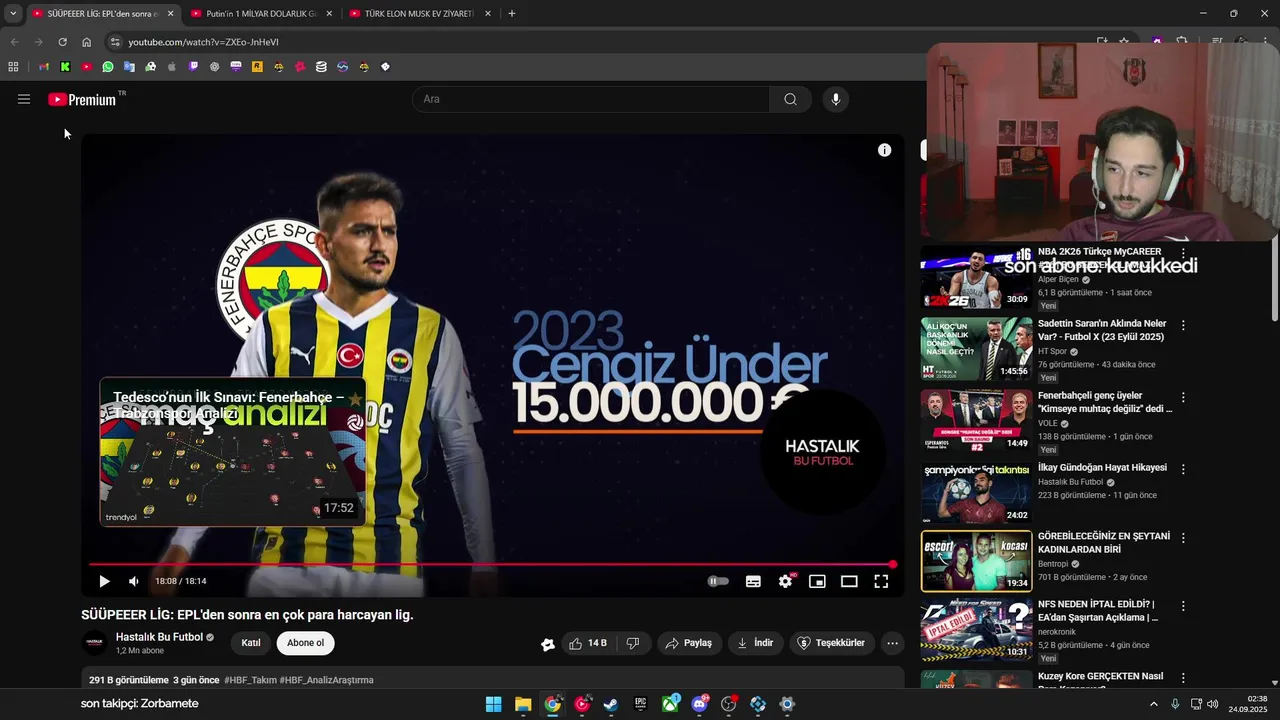Open the Rockstar Games bookmark
The width and height of the screenshot is (1280, 720).
tap(257, 67)
